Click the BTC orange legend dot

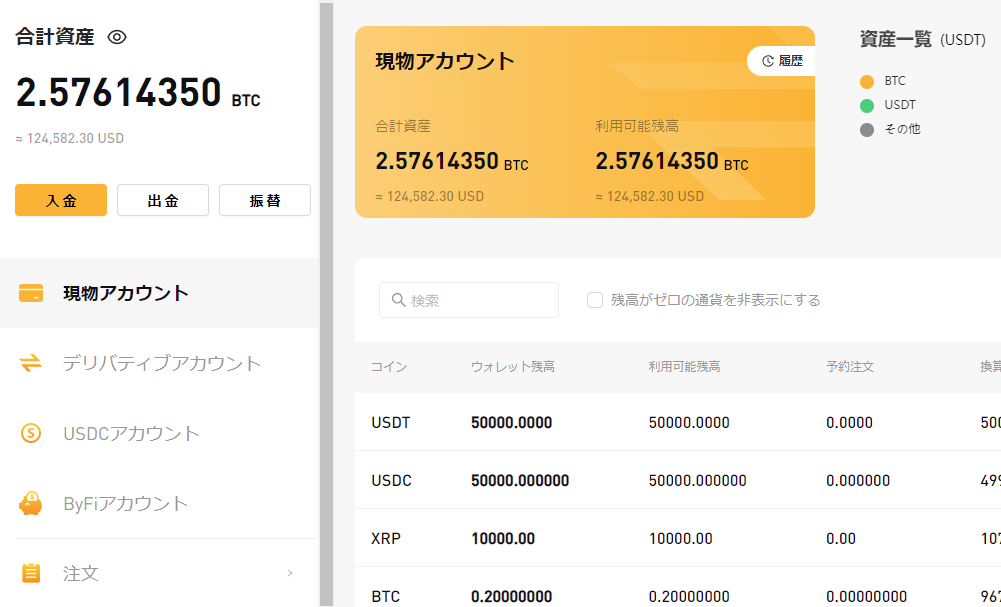pyautogui.click(x=867, y=82)
